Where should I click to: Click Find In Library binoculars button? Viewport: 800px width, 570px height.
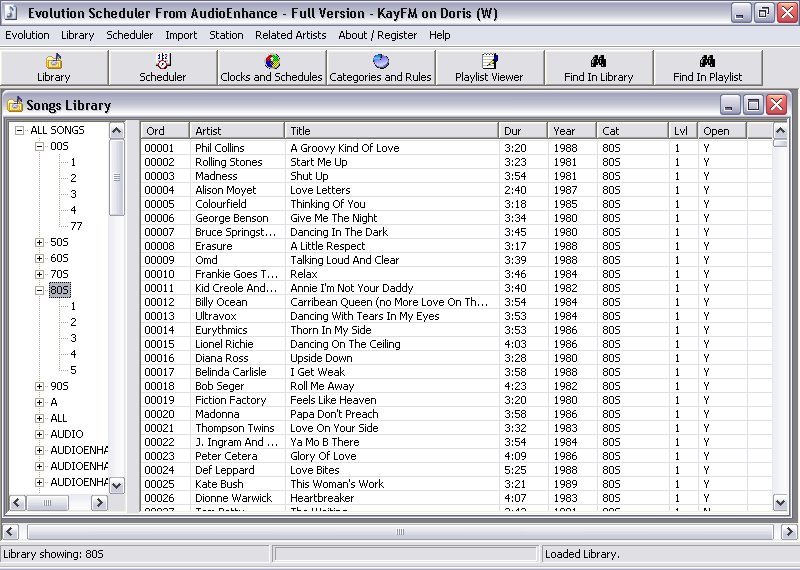598,67
